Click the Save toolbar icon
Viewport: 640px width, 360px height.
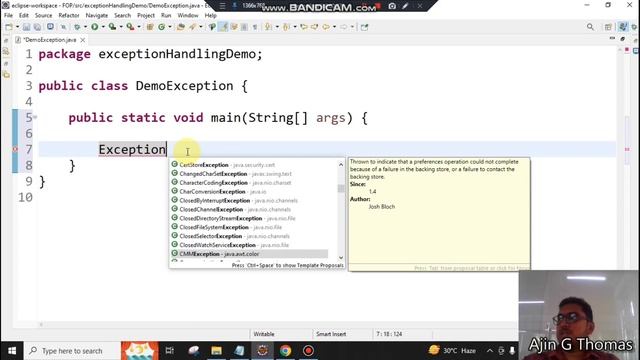point(26,27)
